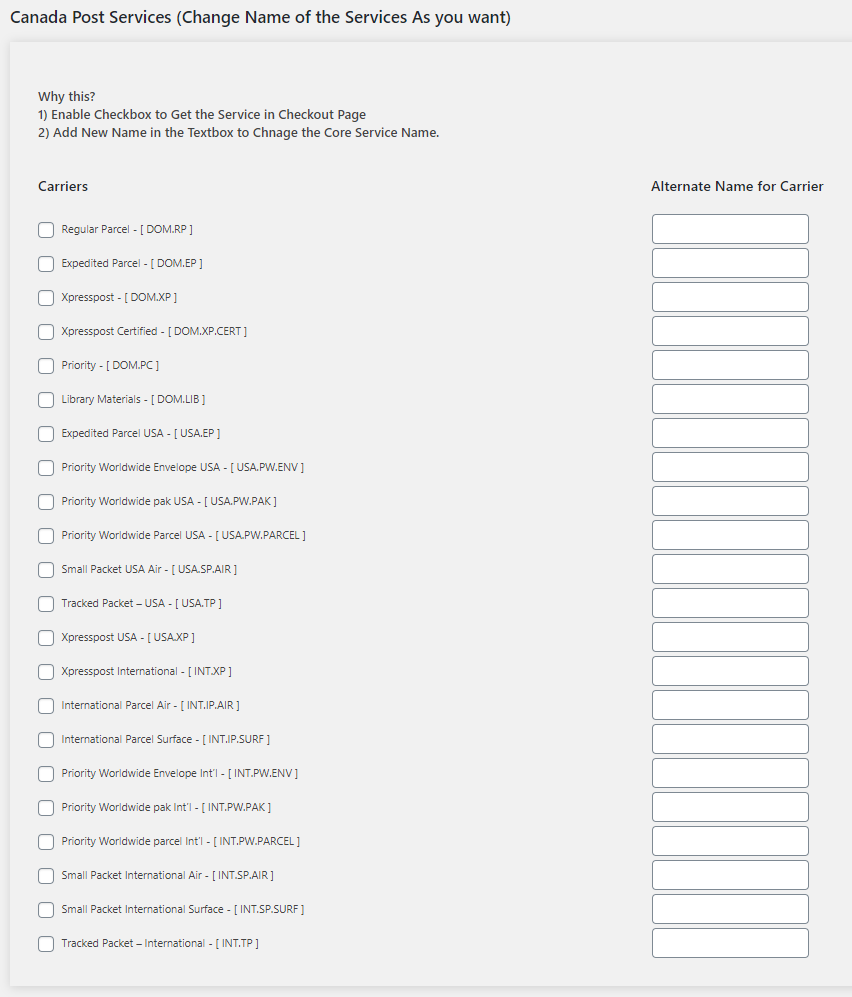Enable Tracked Packet – International checkbox
The image size is (852, 997).
click(x=46, y=944)
